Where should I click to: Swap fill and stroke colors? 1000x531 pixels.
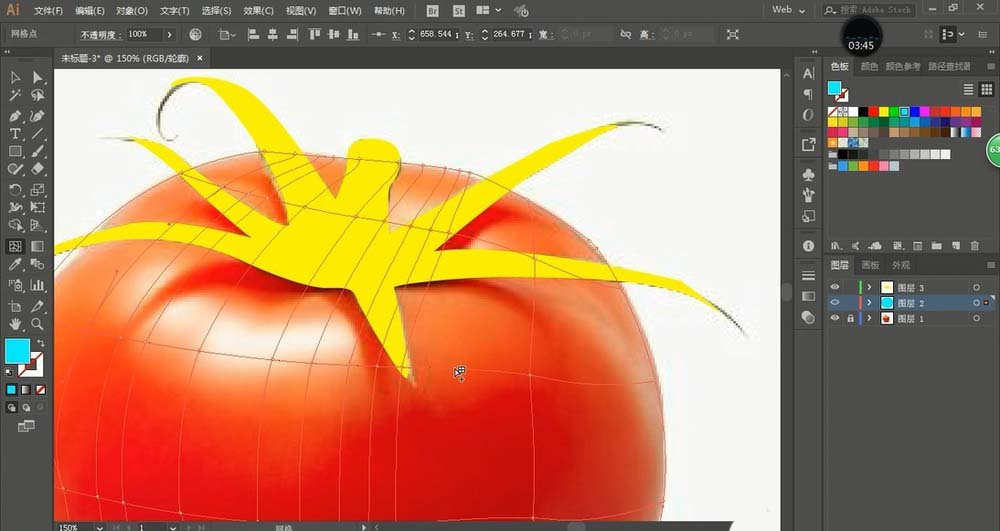click(x=40, y=343)
